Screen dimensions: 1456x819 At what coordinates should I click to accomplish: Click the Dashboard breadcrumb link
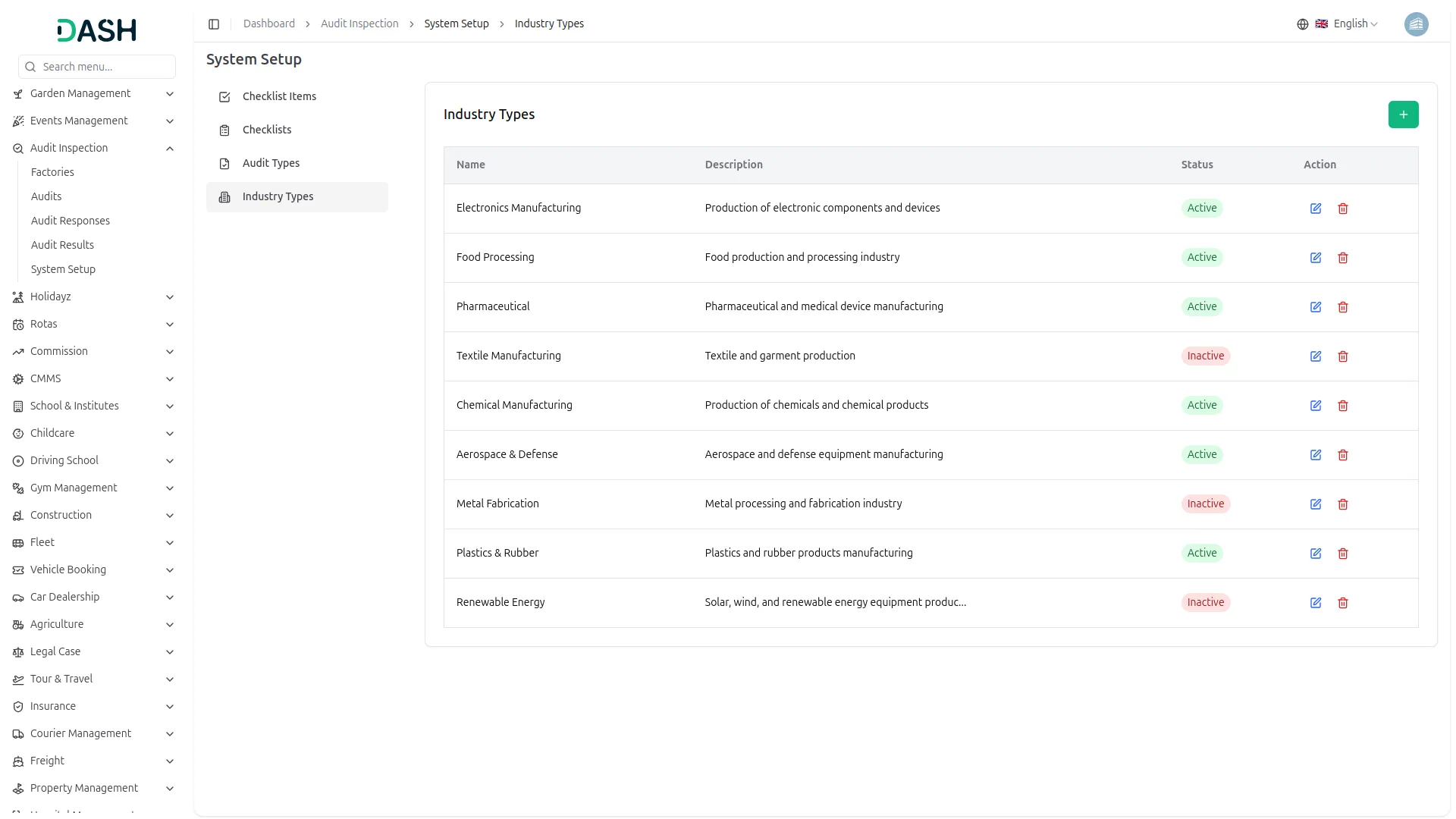268,24
